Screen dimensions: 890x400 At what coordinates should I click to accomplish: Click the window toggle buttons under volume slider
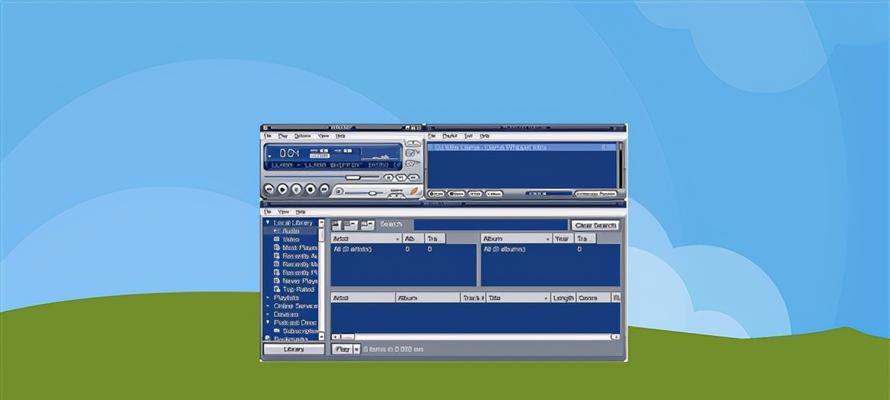pos(397,196)
